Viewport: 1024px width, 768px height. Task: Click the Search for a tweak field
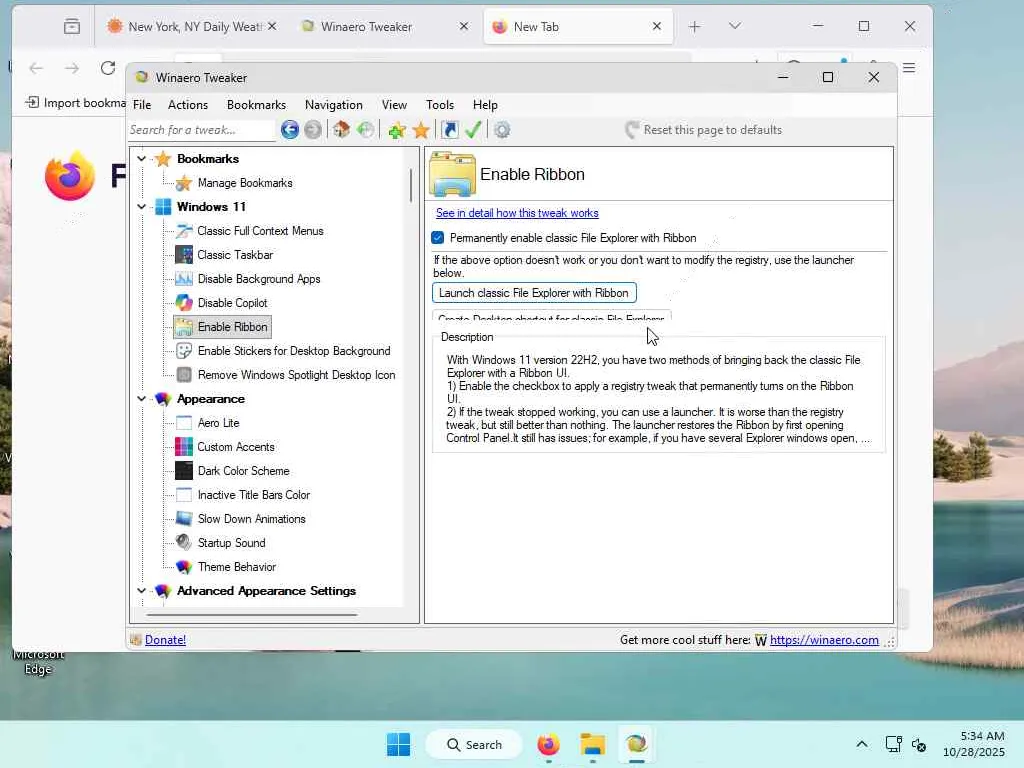201,130
